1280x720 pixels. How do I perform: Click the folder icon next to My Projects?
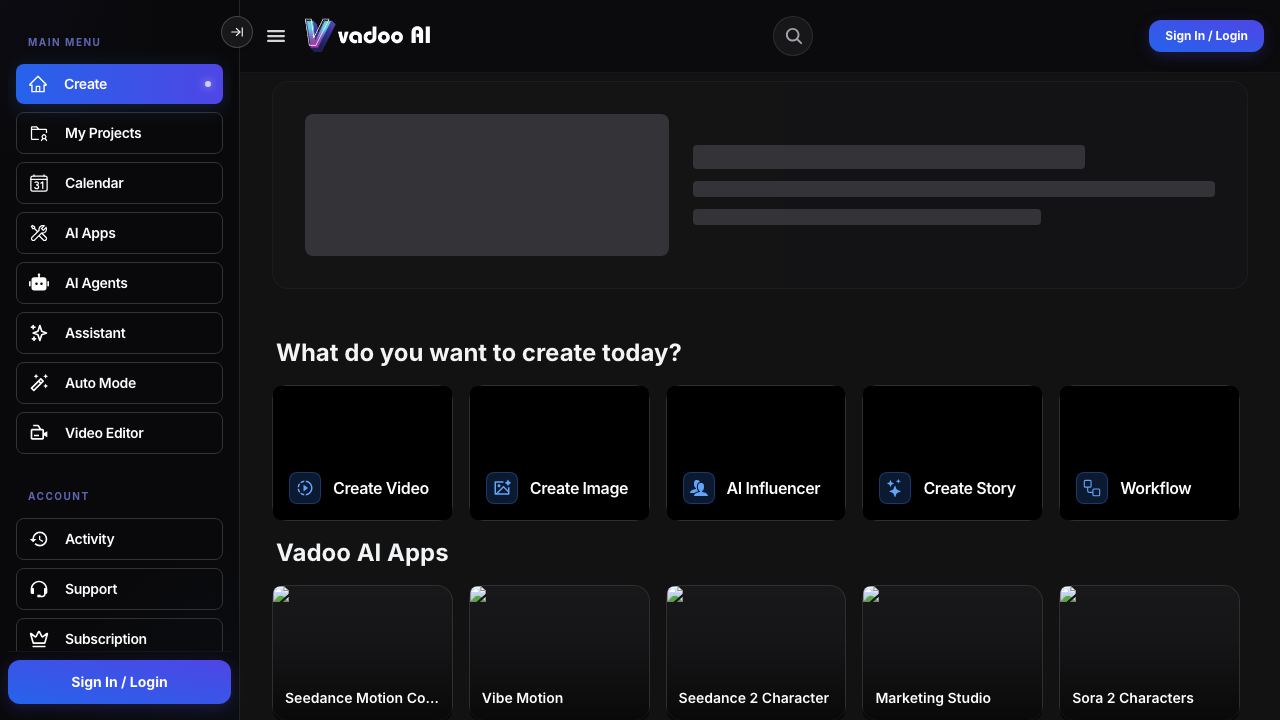coord(39,133)
